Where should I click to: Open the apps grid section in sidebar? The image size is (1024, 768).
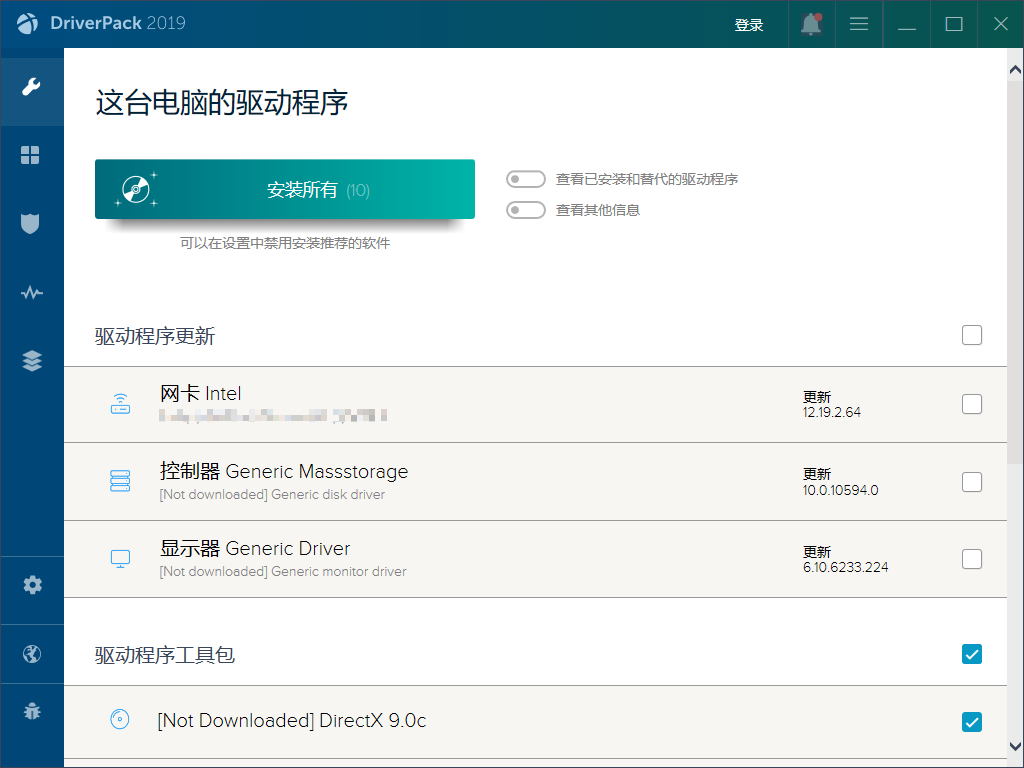(31, 155)
